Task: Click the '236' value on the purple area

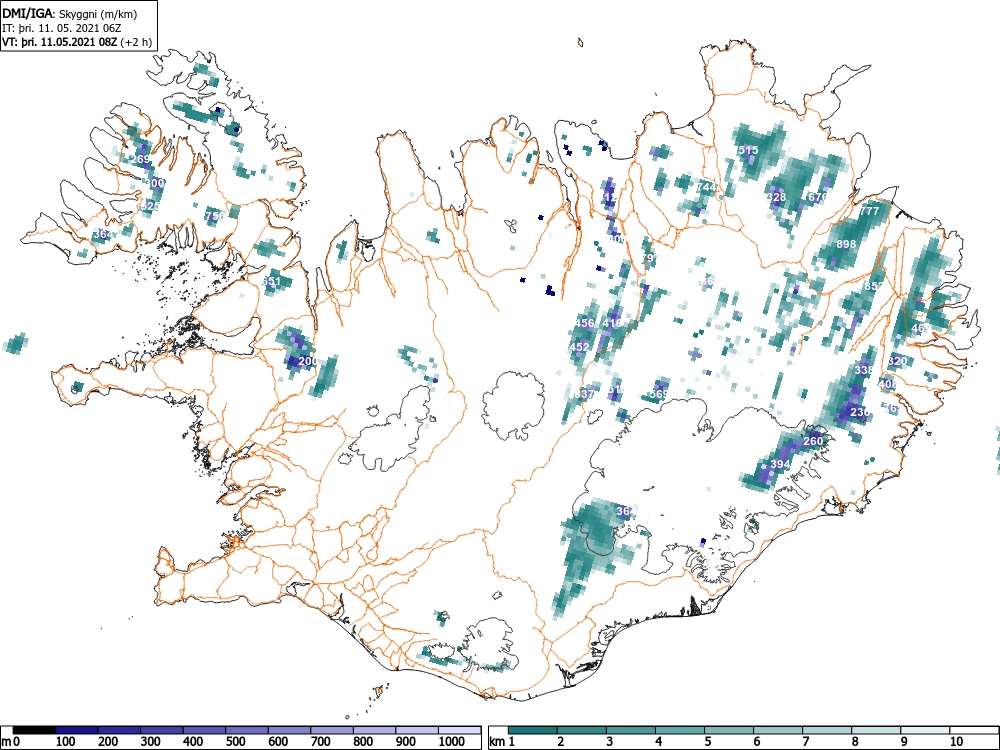Action: 860,413
